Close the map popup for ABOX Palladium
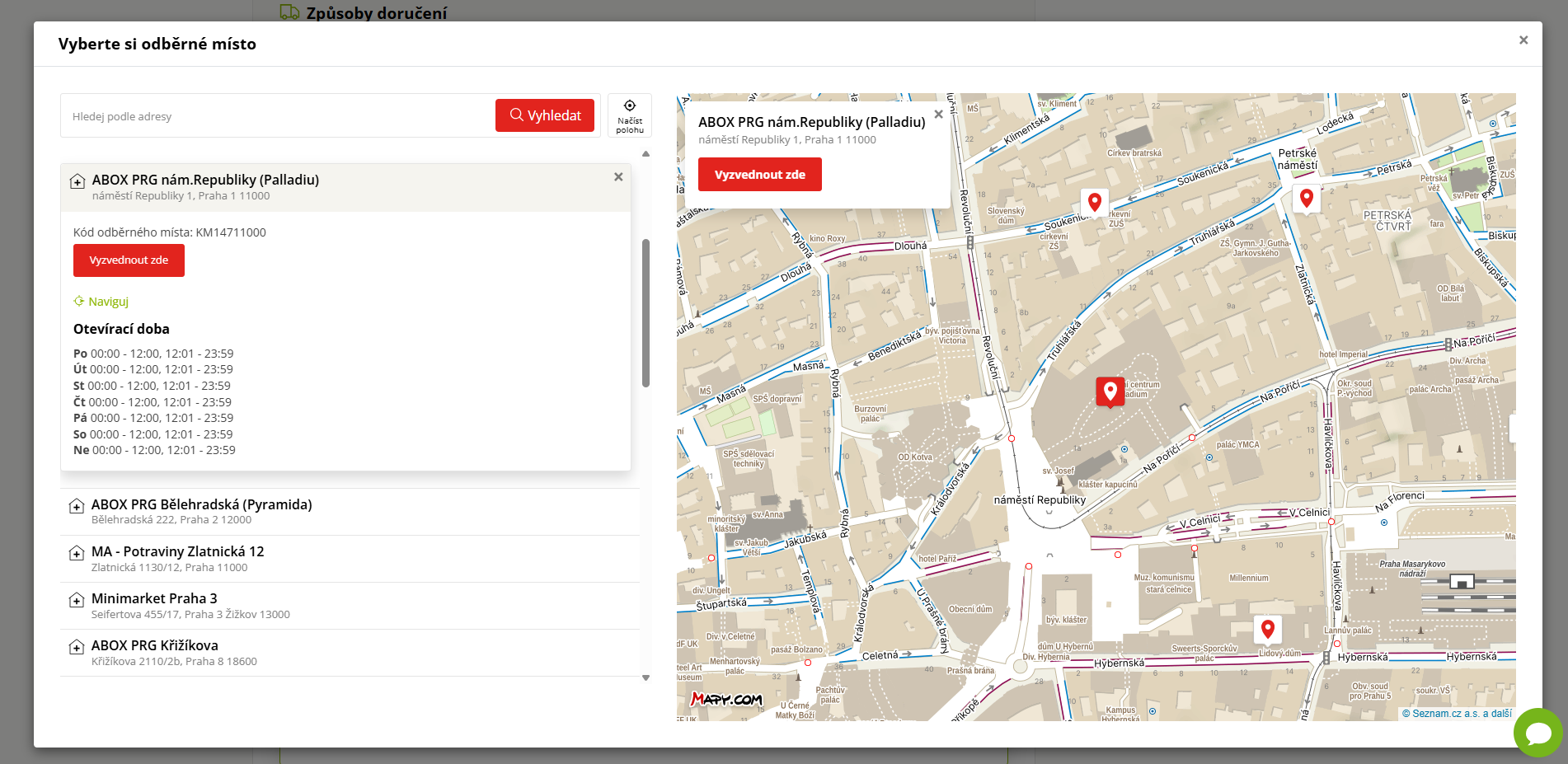Viewport: 1568px width, 764px height. (938, 115)
